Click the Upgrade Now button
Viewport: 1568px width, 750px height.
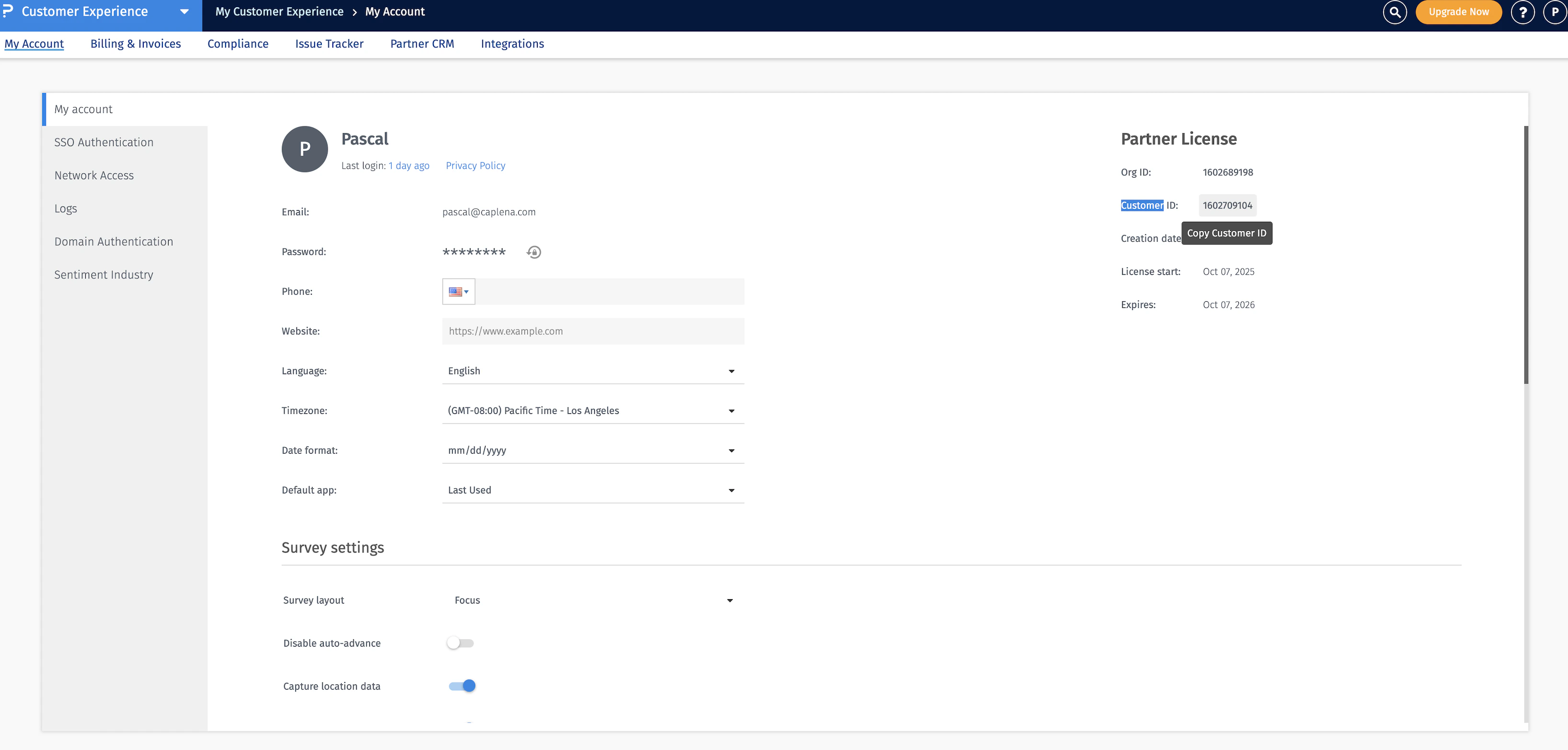tap(1458, 12)
